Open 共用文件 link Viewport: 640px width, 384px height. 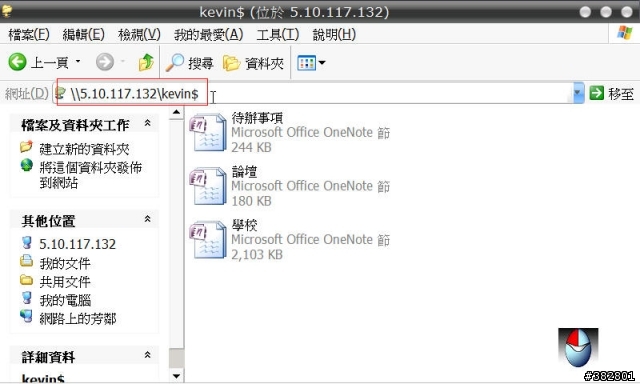[x=65, y=282]
